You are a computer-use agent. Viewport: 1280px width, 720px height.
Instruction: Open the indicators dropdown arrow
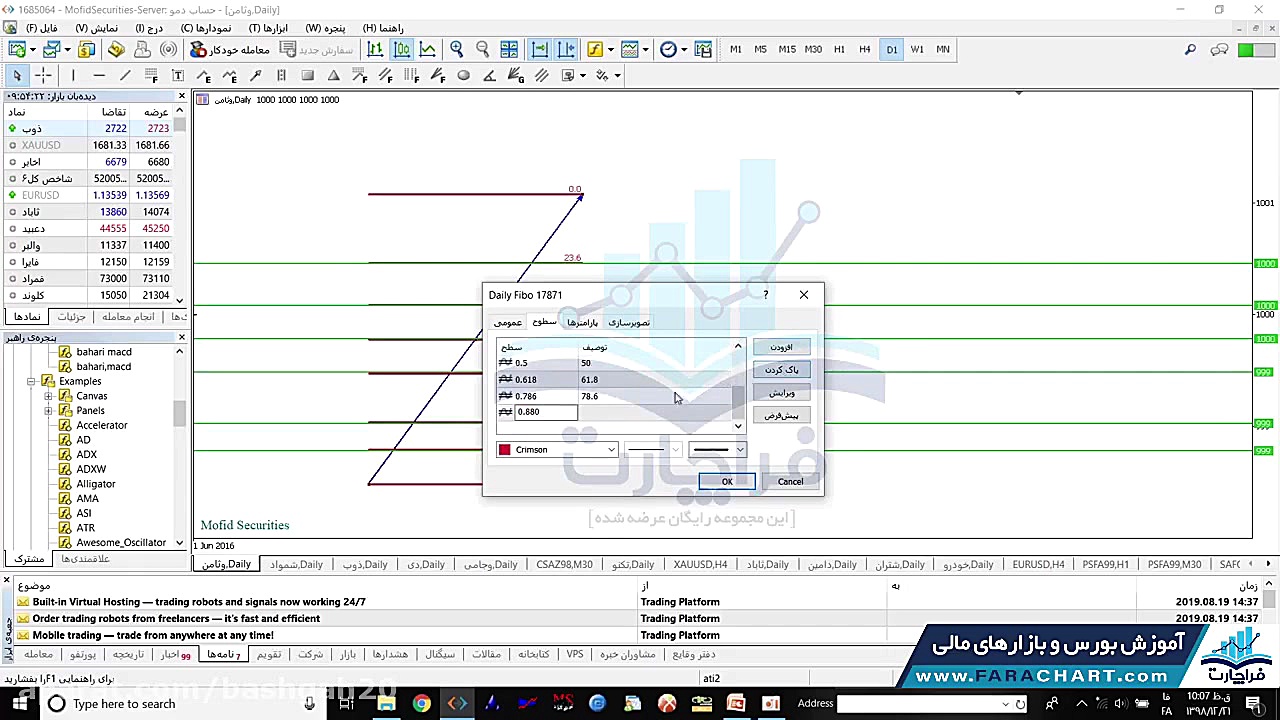609,49
